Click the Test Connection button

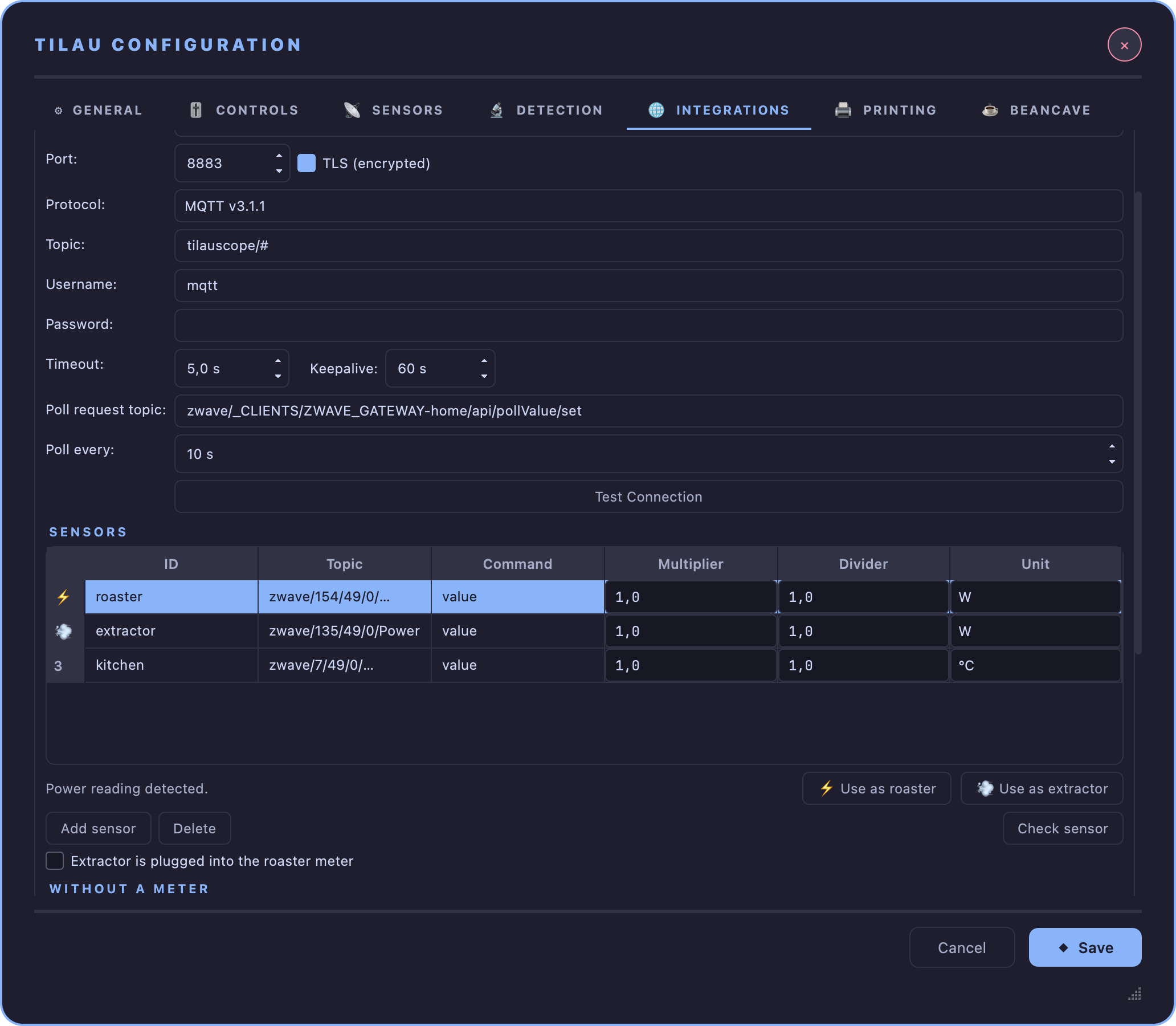point(648,496)
